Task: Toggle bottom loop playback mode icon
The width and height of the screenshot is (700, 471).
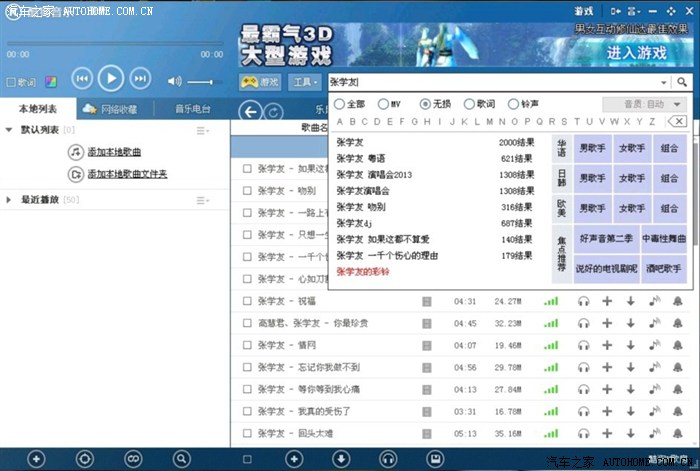Action: 133,458
